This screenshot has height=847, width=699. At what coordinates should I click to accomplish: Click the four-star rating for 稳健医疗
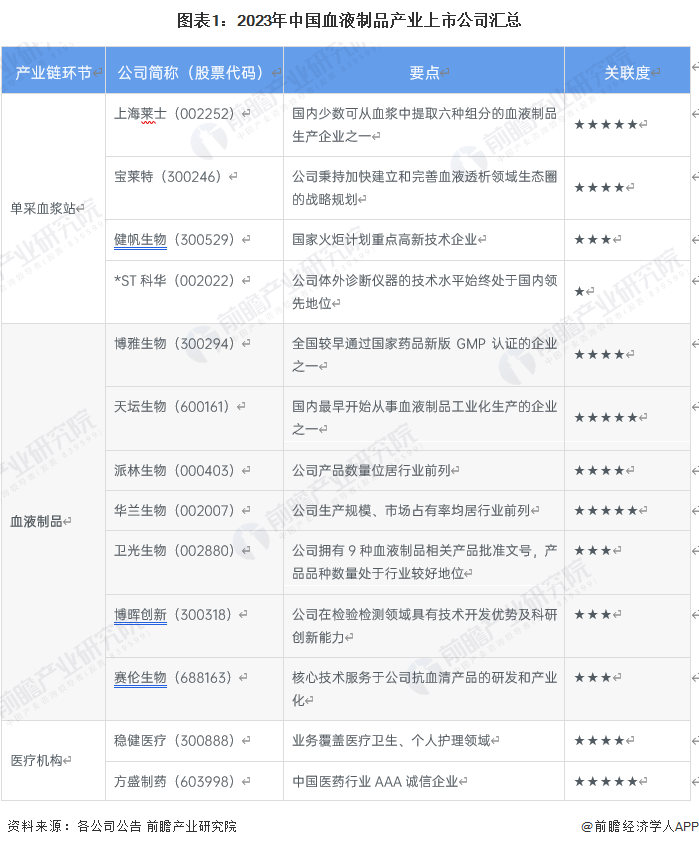600,741
